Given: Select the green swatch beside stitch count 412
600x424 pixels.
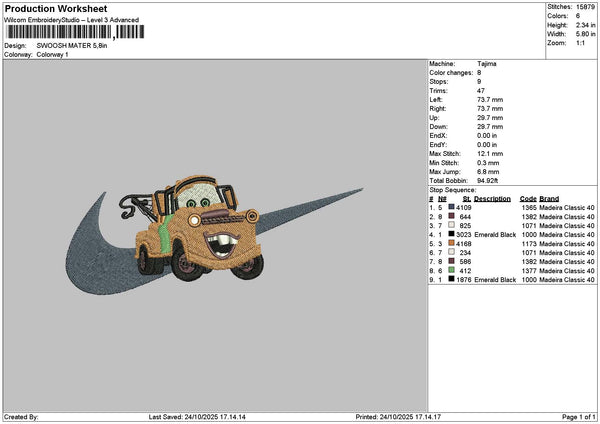Looking at the screenshot, I should 452,270.
